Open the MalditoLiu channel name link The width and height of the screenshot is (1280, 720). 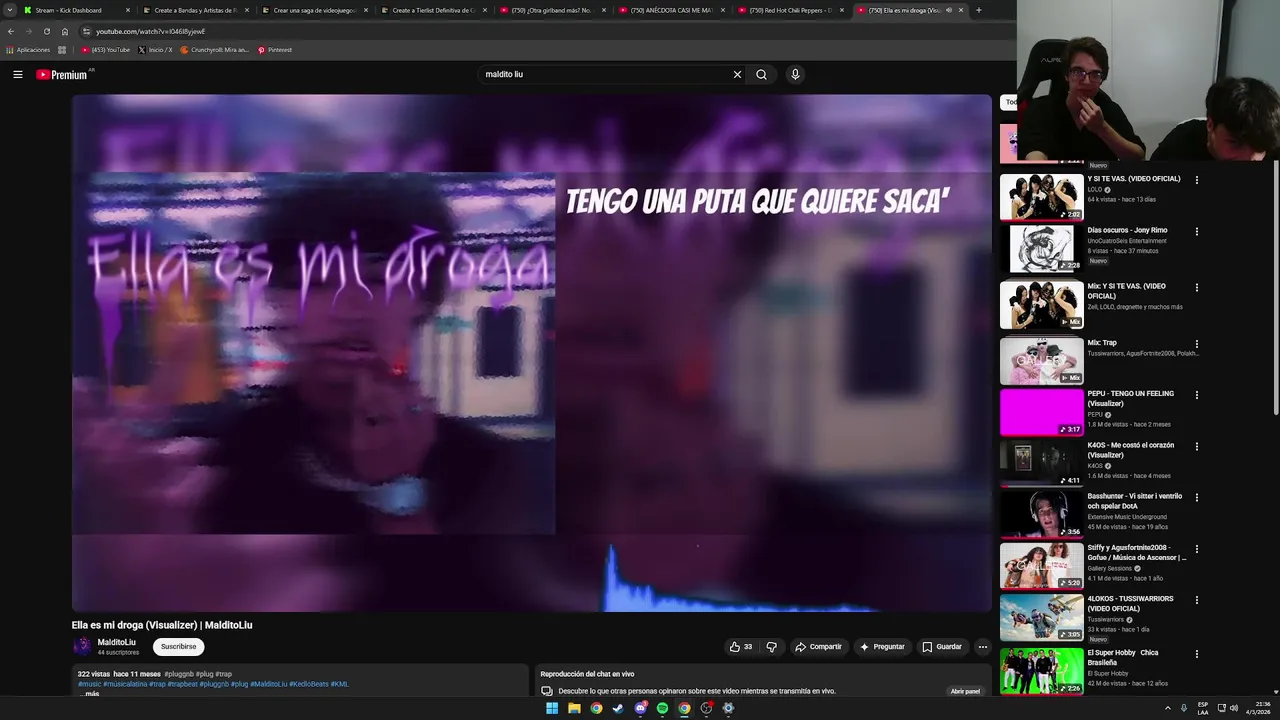pos(116,642)
